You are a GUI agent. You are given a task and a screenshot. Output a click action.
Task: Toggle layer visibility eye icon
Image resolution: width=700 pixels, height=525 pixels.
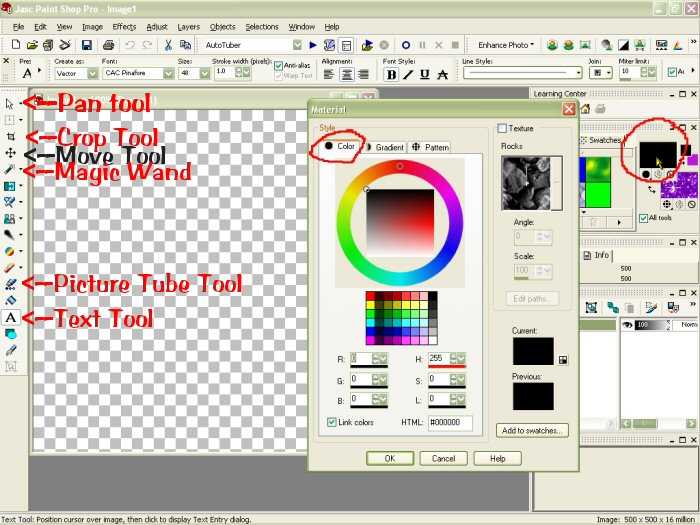click(x=627, y=325)
